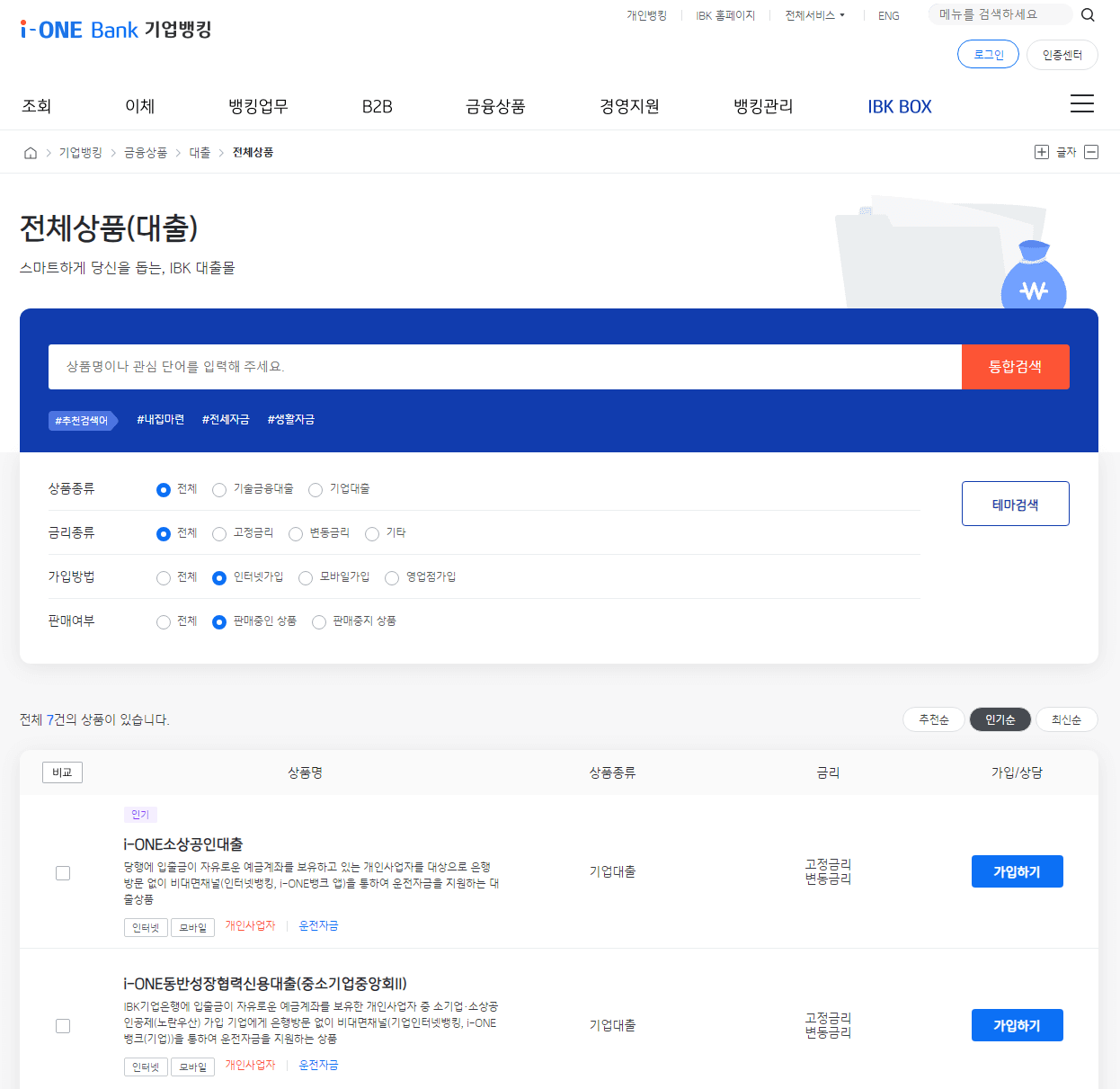Switch 가입방법 to 모바일가입
The image size is (1120, 1089).
click(x=306, y=577)
